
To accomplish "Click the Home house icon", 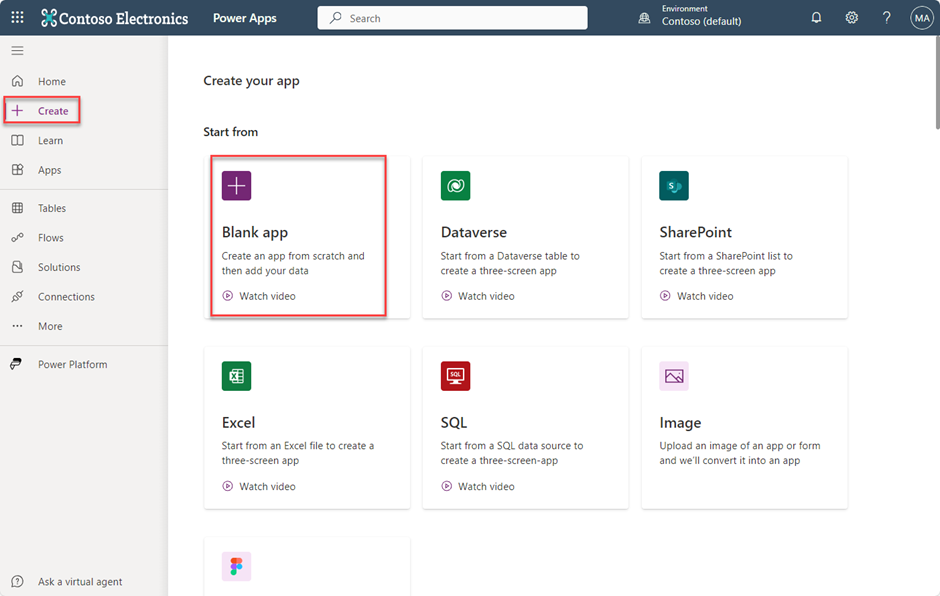I will point(17,81).
